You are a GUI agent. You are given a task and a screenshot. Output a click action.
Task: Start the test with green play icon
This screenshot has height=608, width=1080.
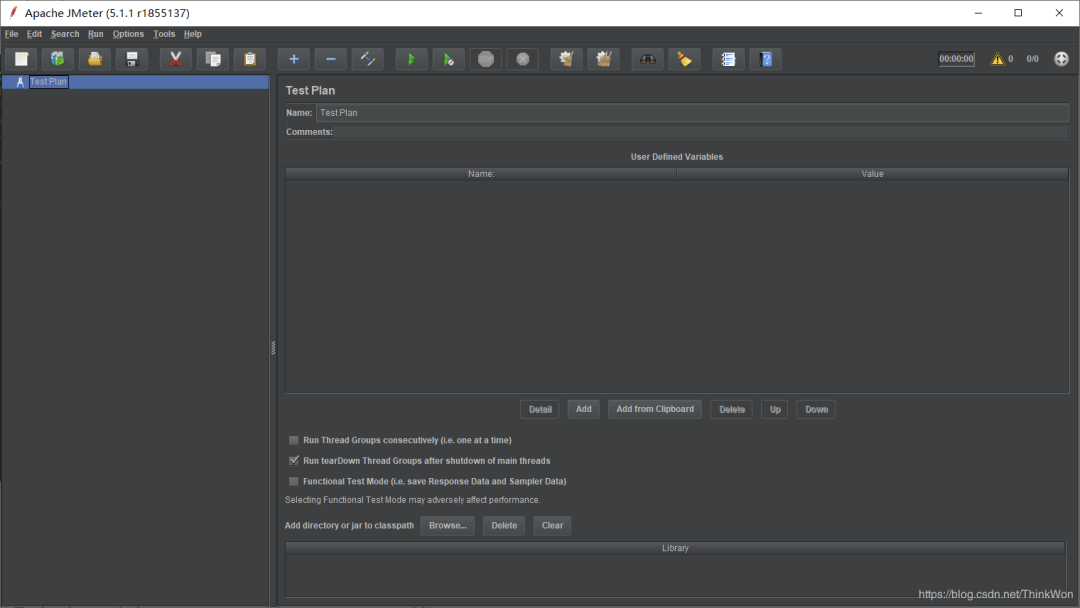[411, 59]
